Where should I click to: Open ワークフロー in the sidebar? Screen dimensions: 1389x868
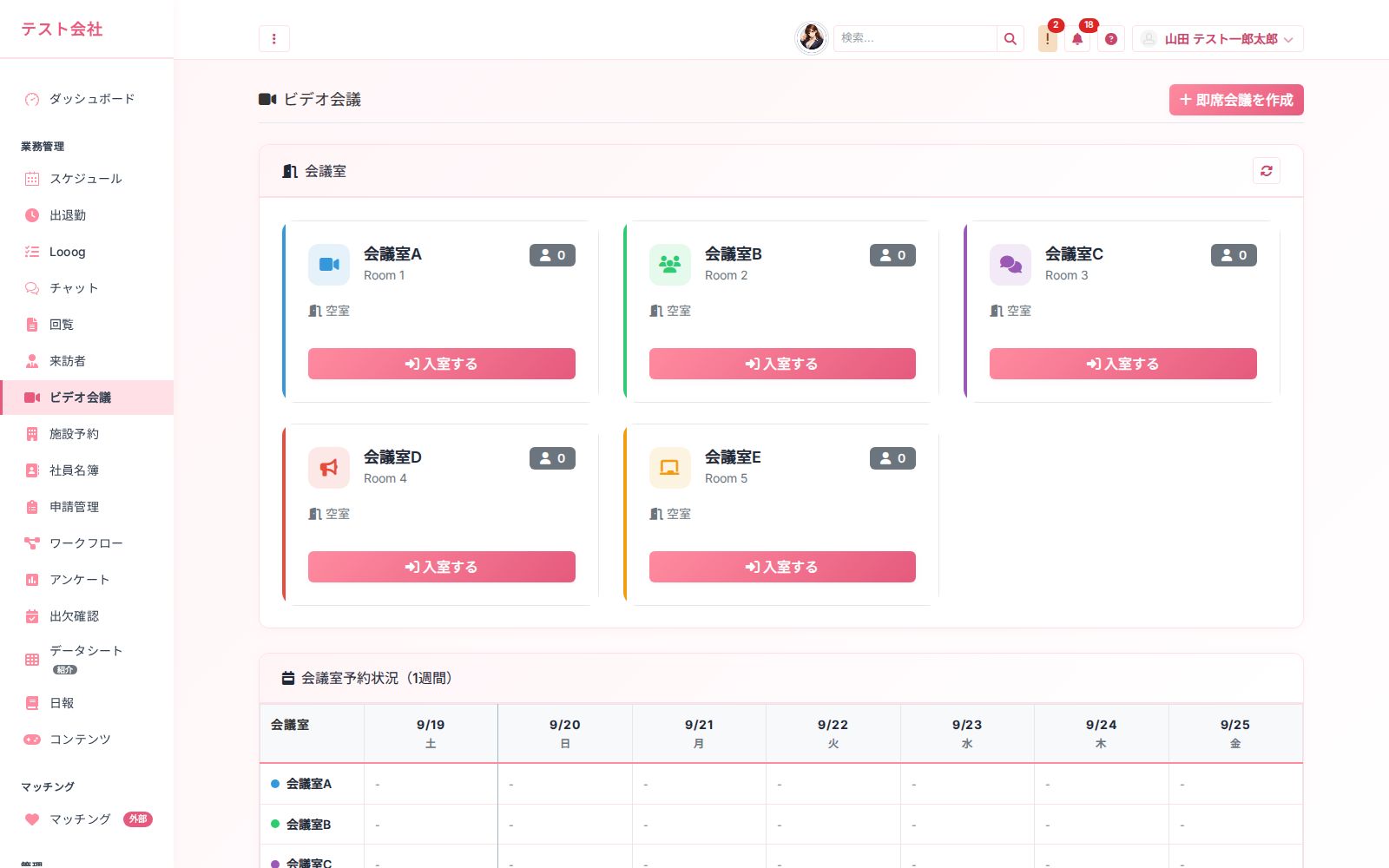87,543
